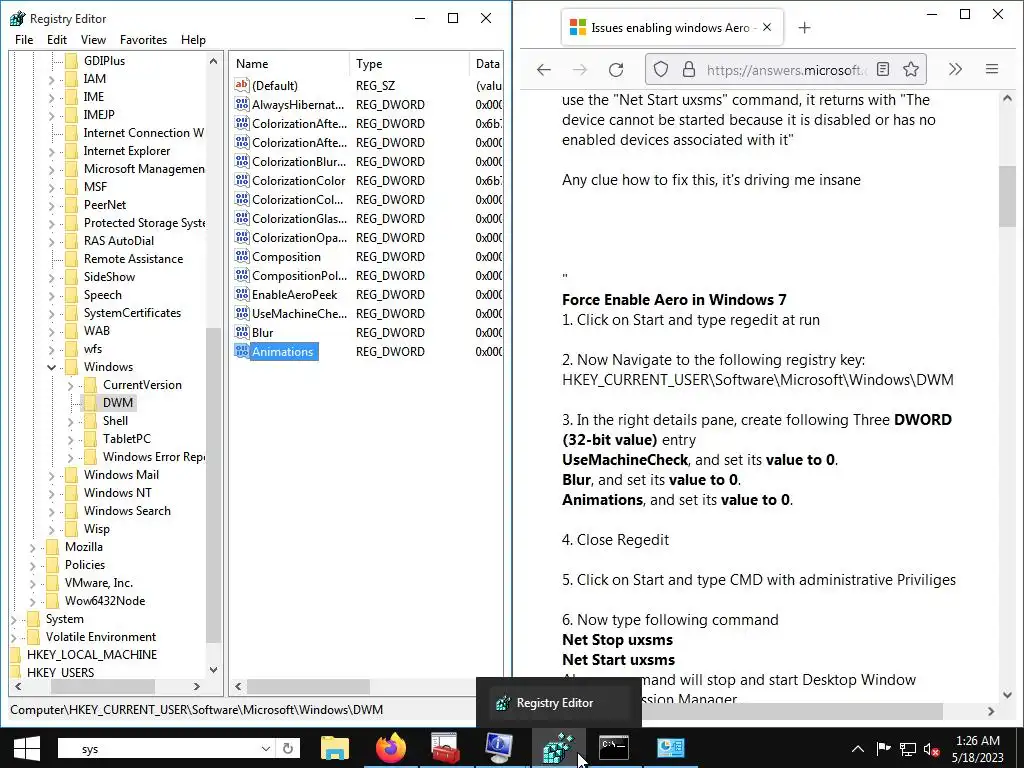Screen dimensions: 1024x768
Task: Select the (Default) registry value
Action: (x=275, y=86)
